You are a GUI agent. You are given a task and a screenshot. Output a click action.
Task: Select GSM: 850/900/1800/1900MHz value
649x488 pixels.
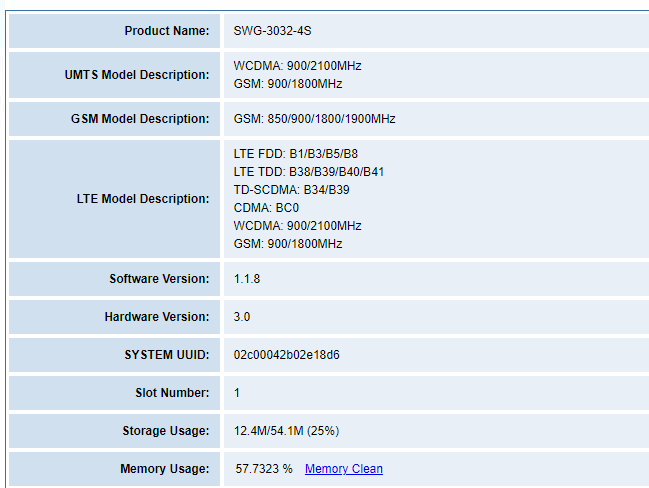[314, 119]
